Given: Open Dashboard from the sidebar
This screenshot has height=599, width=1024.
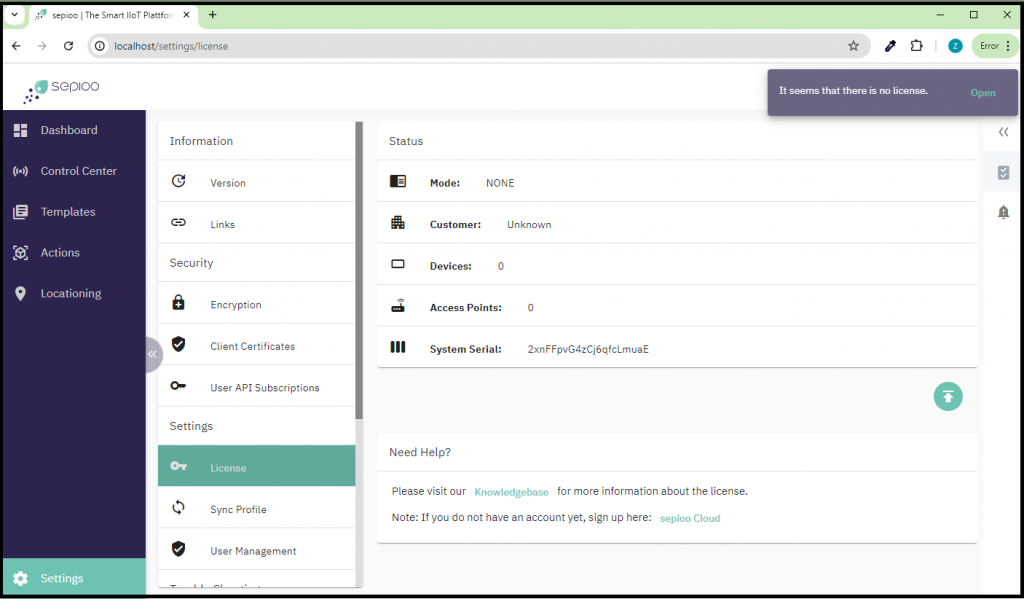Looking at the screenshot, I should (x=68, y=130).
